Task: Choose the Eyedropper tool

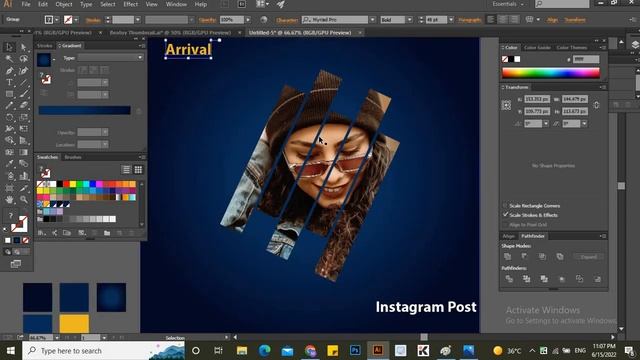Action: pos(9,164)
